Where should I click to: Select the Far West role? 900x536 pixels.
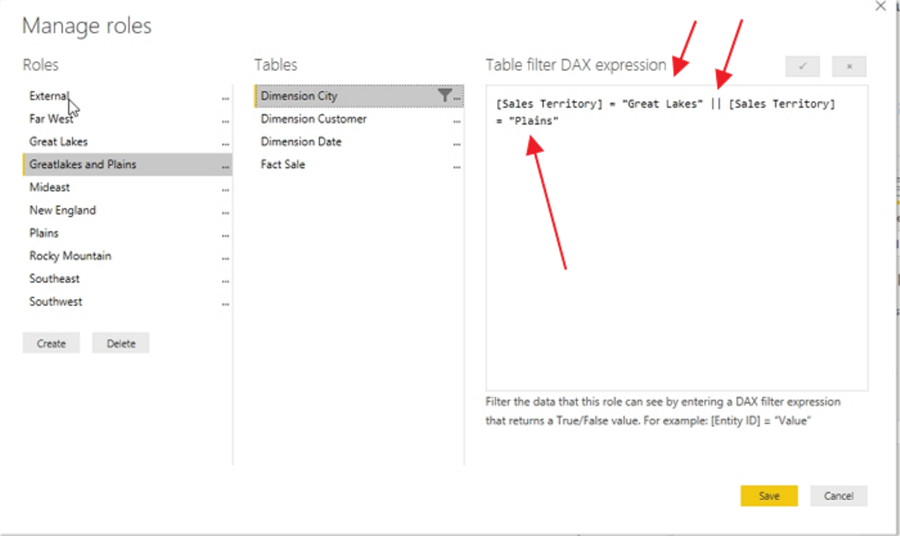pyautogui.click(x=51, y=119)
